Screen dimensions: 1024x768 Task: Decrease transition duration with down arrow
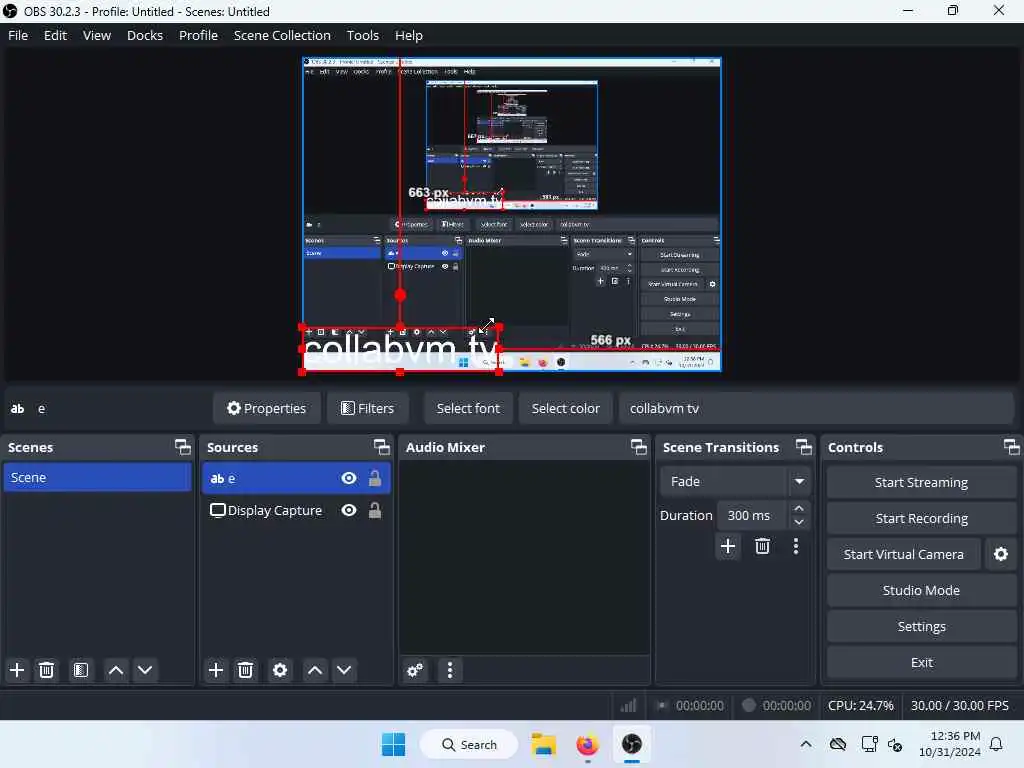click(x=799, y=522)
